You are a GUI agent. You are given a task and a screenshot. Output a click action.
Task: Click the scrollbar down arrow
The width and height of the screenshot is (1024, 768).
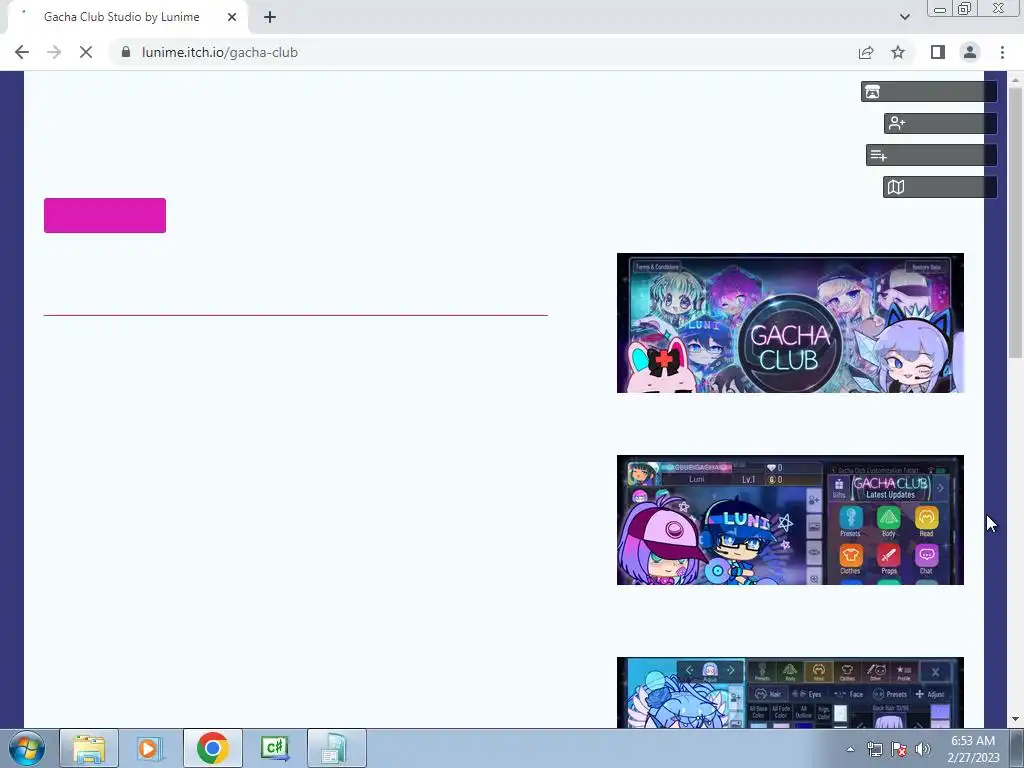[1015, 720]
